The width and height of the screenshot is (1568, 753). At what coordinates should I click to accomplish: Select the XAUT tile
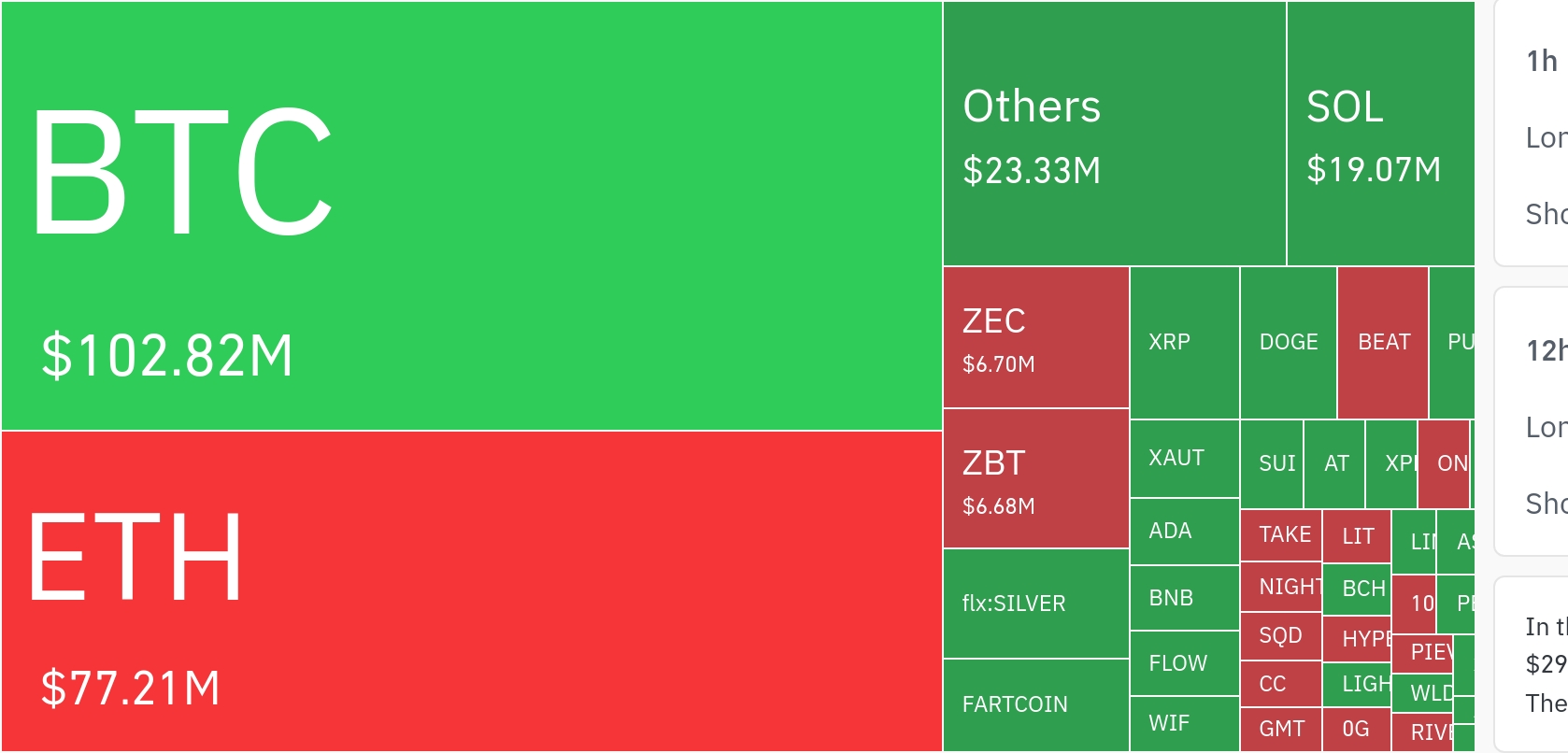1184,458
